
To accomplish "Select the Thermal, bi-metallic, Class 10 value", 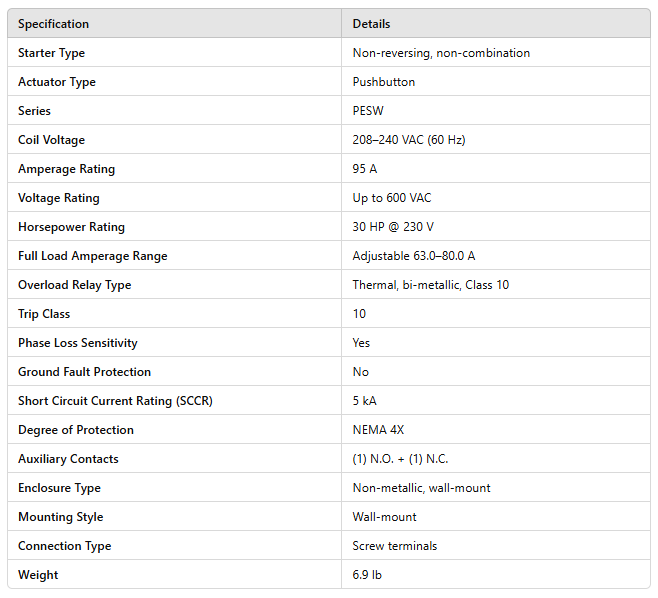I will point(430,285).
